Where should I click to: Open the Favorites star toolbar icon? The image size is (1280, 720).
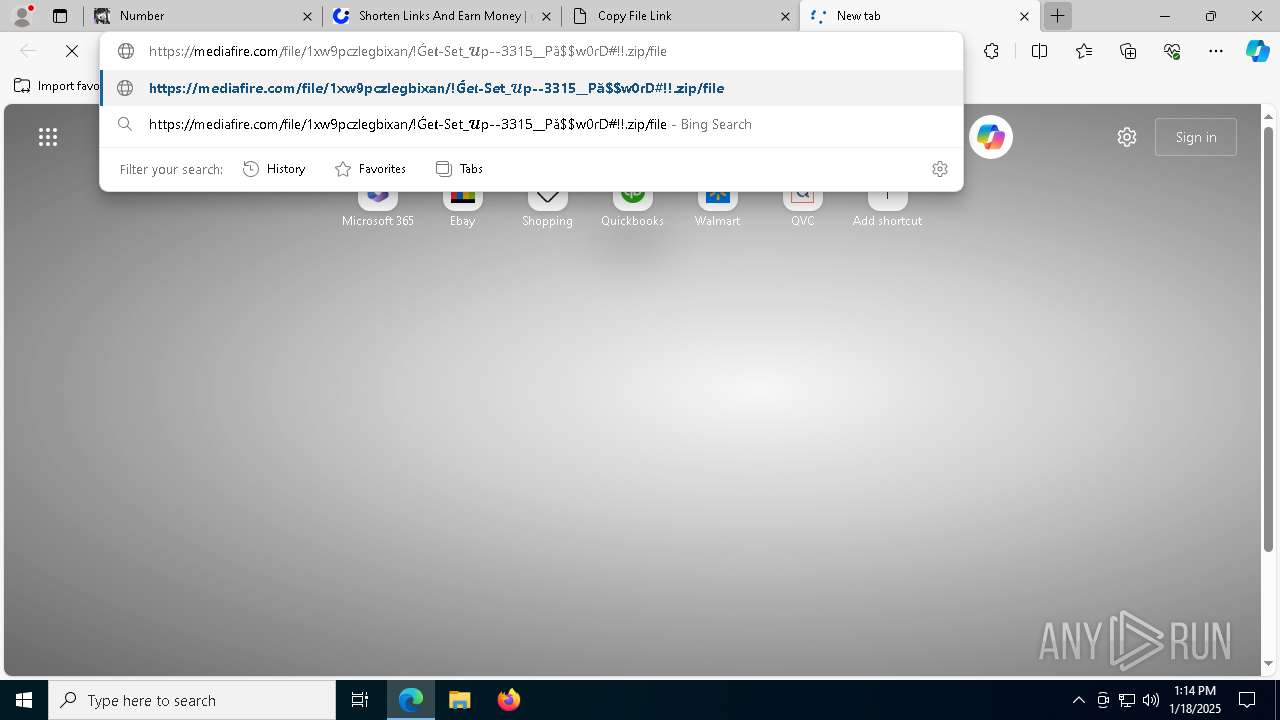(1084, 51)
